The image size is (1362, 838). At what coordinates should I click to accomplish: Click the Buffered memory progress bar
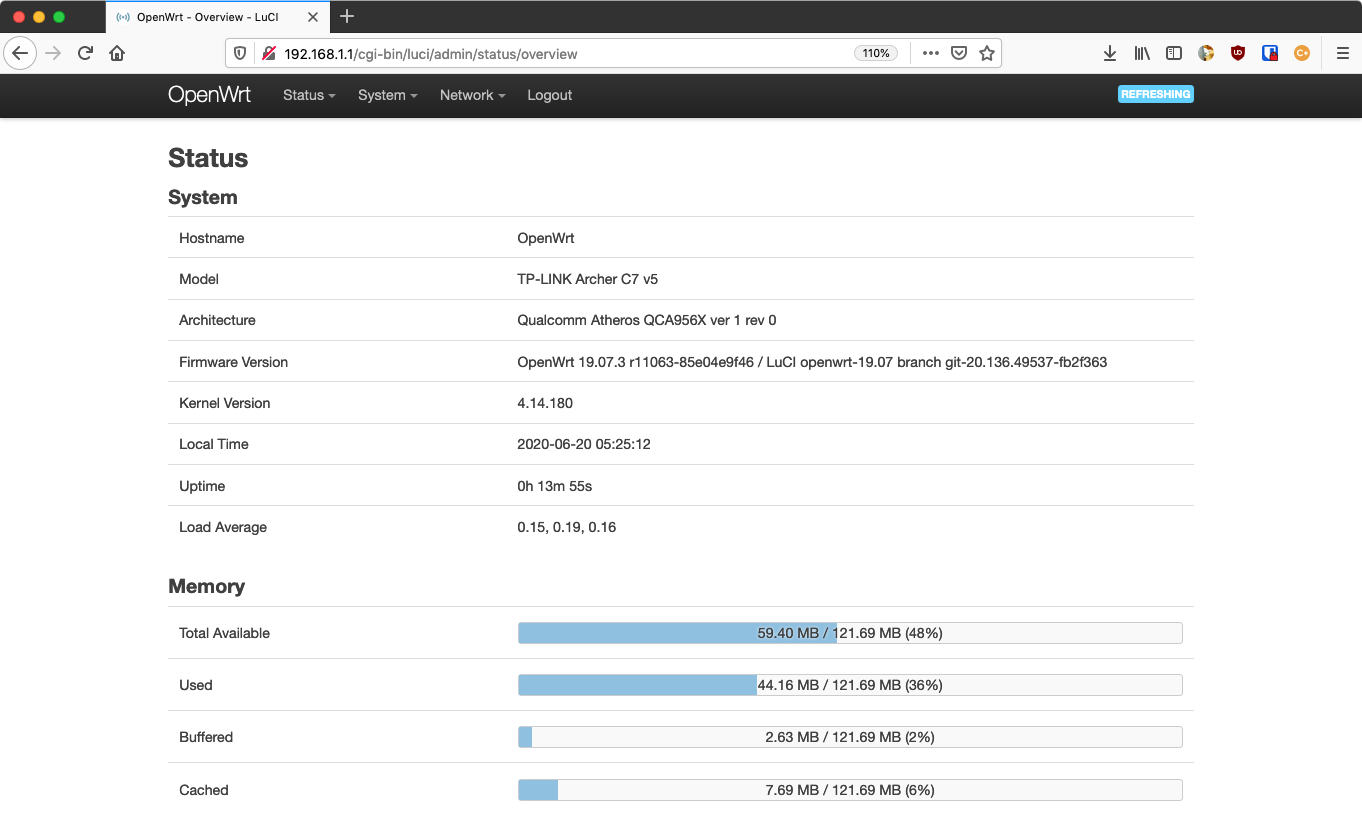click(x=850, y=737)
